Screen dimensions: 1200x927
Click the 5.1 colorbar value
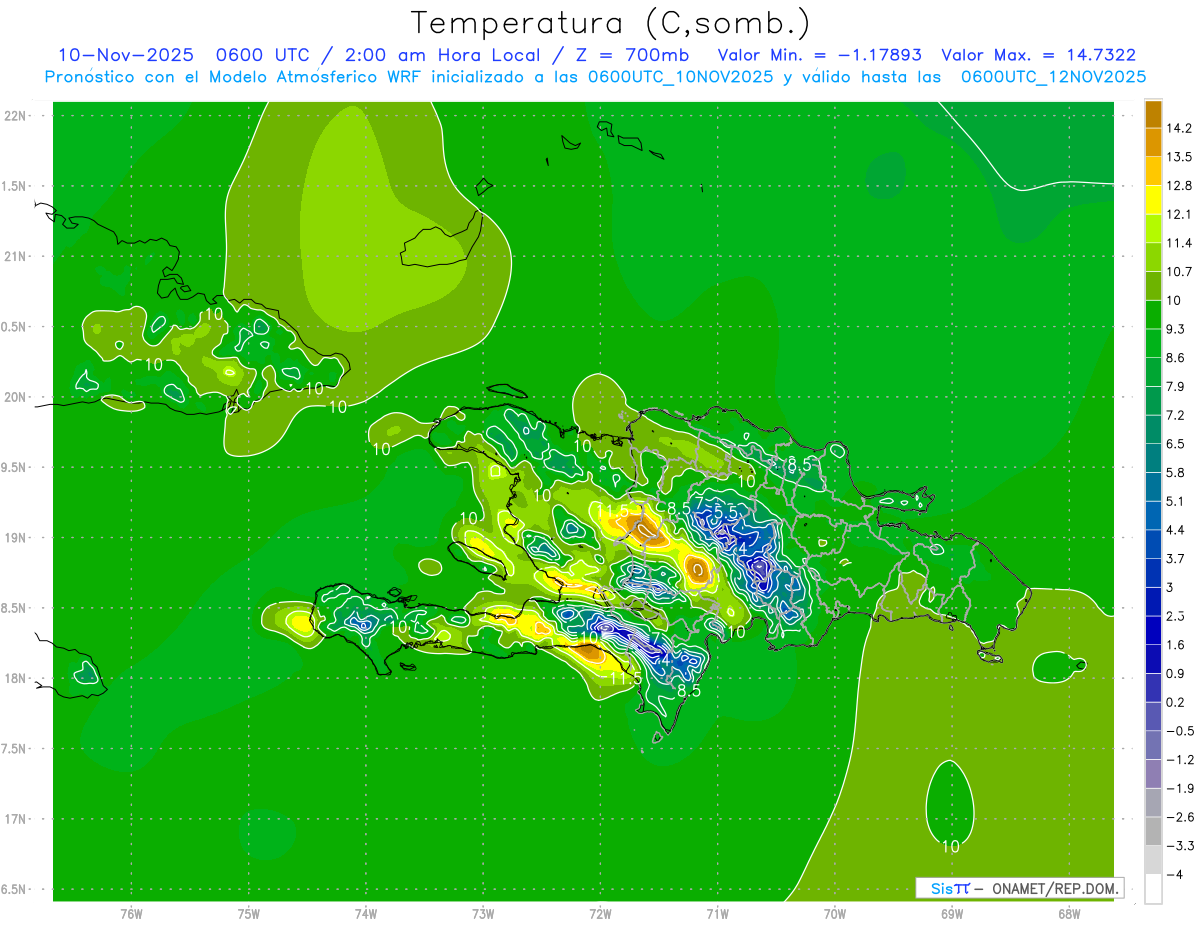coord(1176,501)
